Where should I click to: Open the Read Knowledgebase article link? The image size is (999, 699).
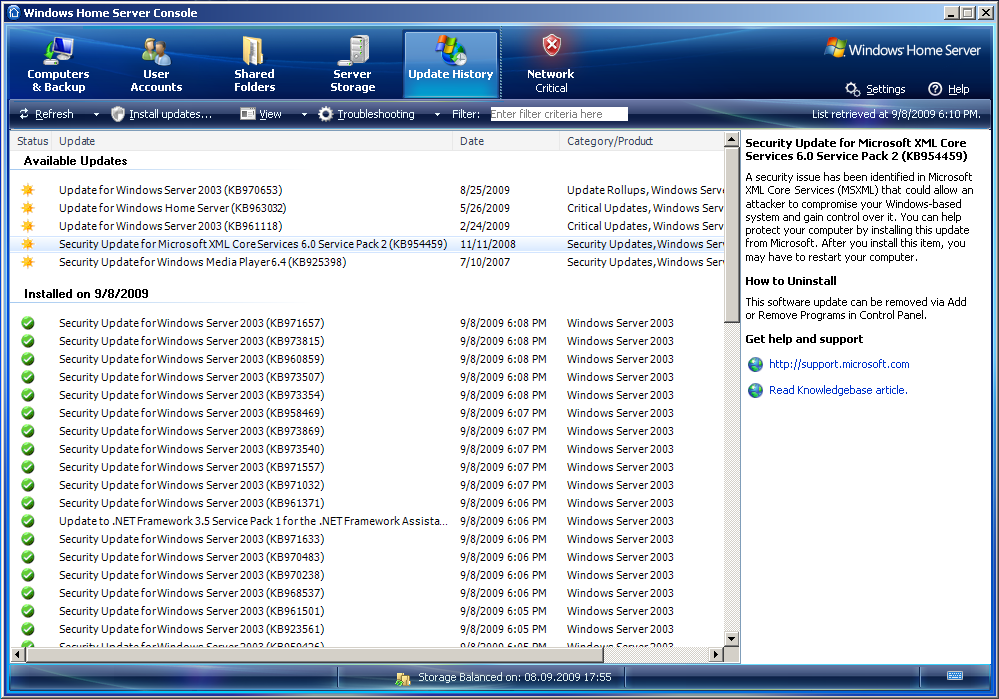(x=838, y=390)
